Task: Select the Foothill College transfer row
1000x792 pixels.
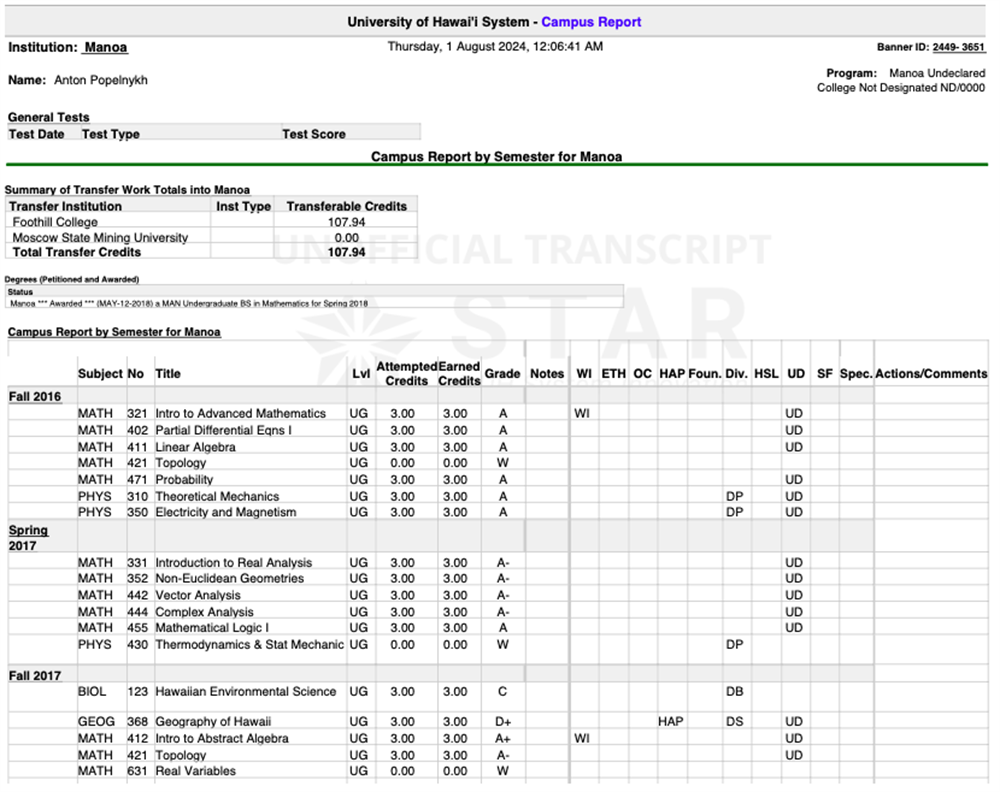Action: point(212,222)
